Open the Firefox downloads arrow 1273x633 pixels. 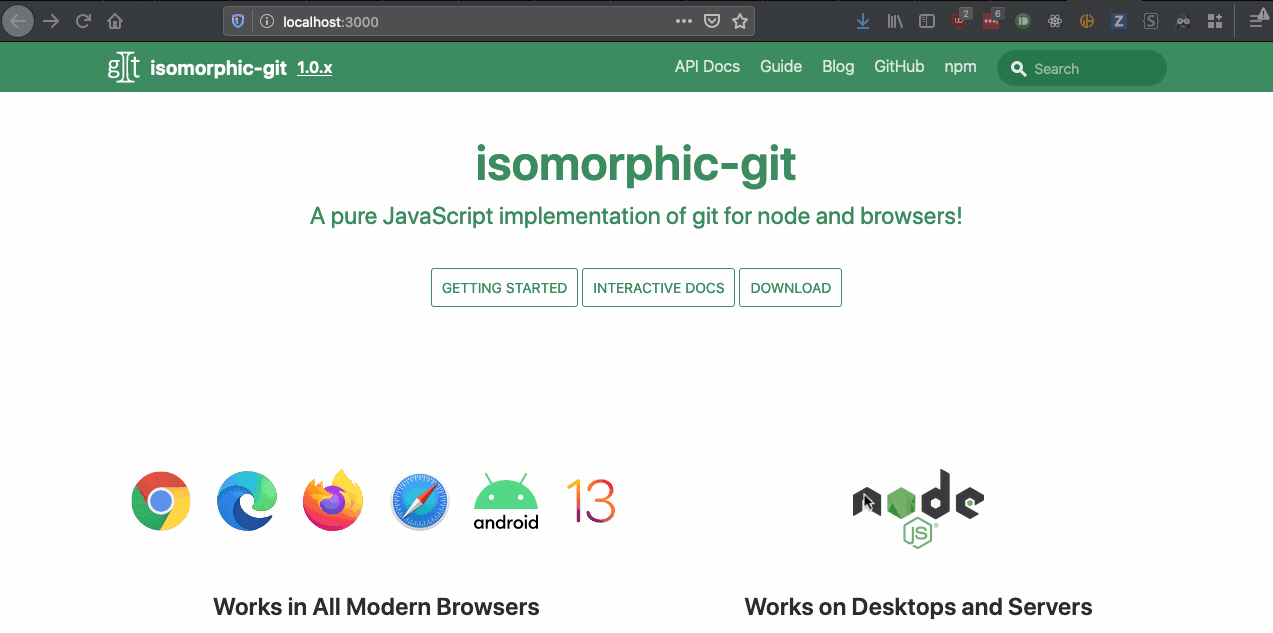864,20
